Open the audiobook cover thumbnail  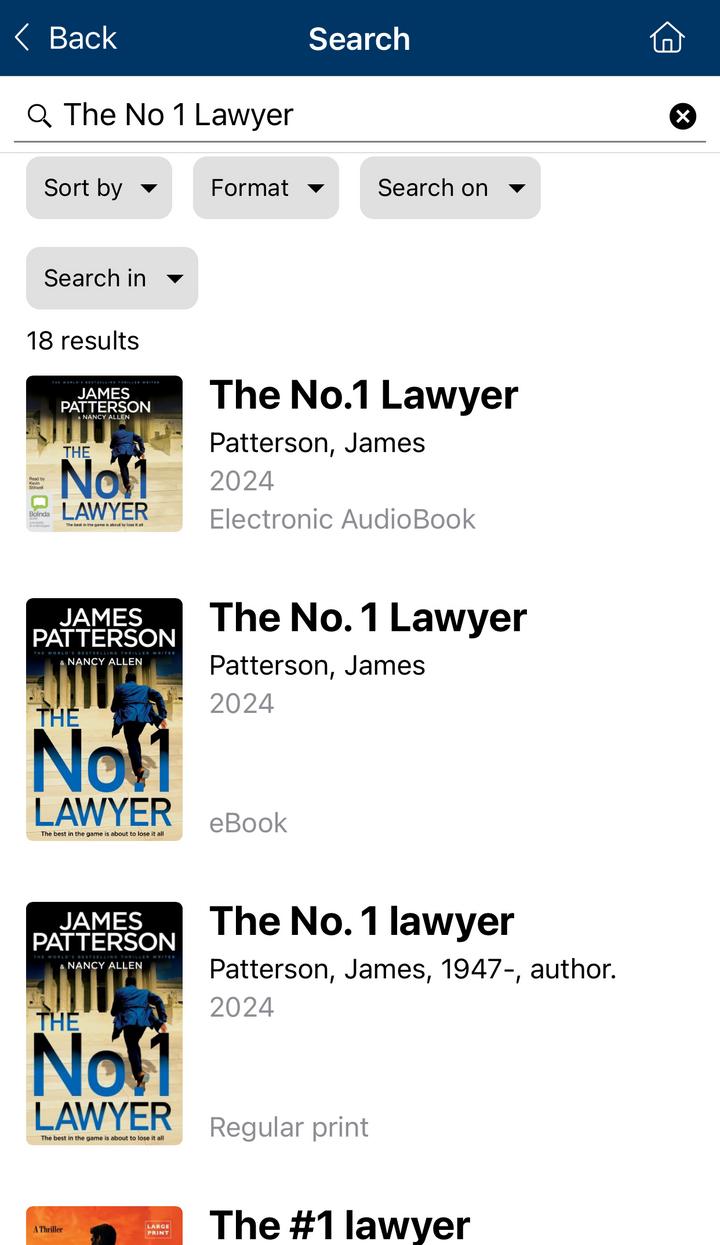coord(104,453)
